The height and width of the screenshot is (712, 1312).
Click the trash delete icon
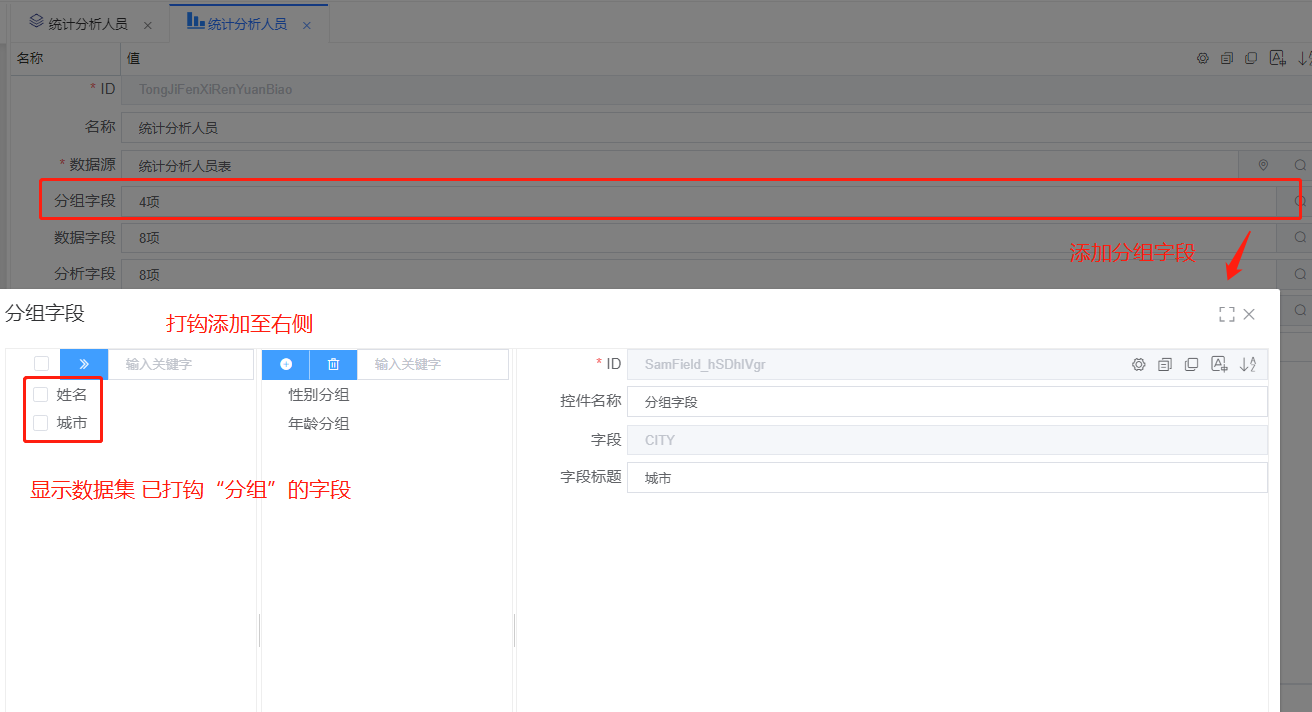(x=334, y=364)
